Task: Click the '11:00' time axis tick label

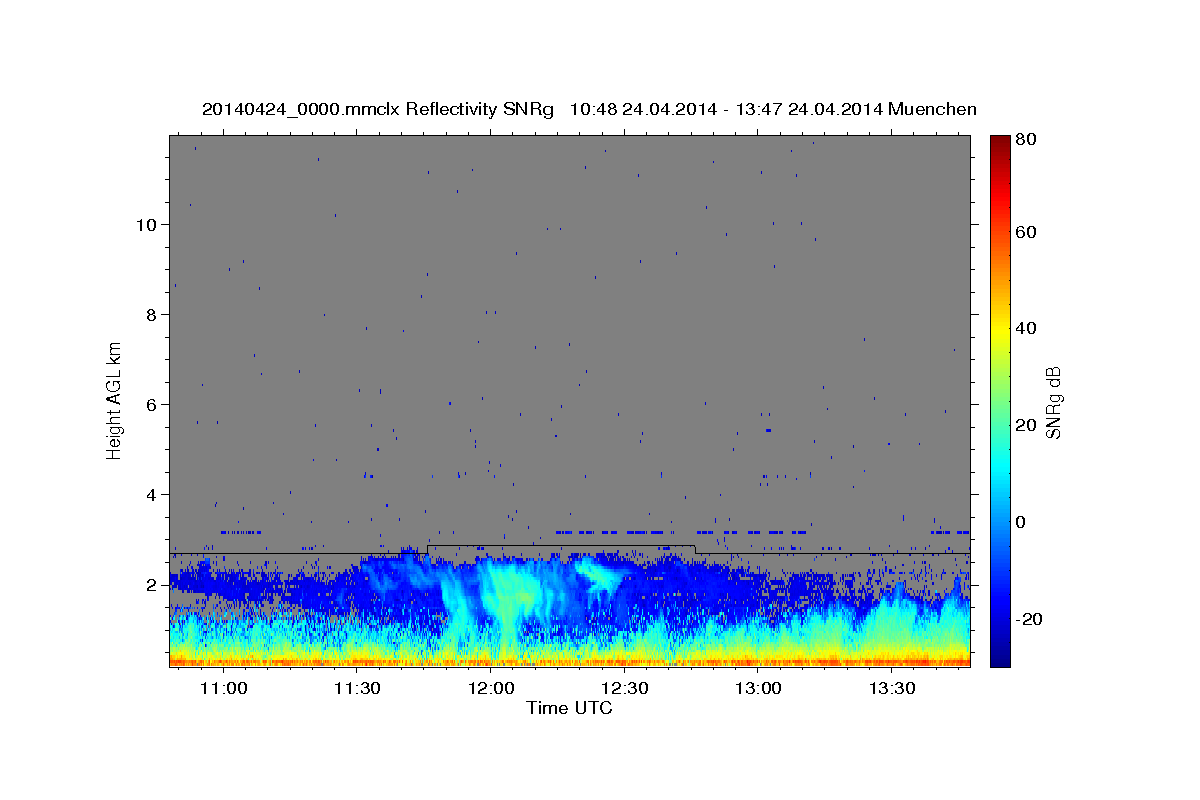Action: 223,689
